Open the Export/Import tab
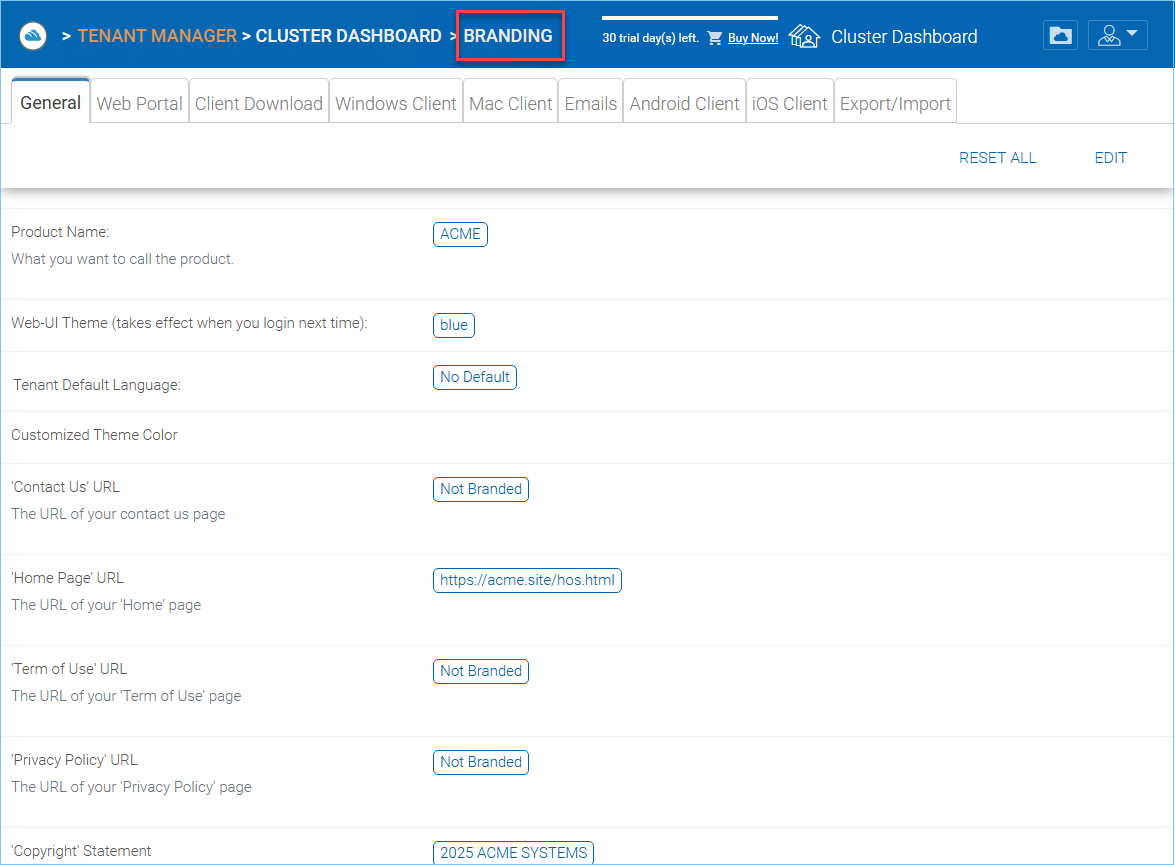The width and height of the screenshot is (1175, 865). point(895,103)
